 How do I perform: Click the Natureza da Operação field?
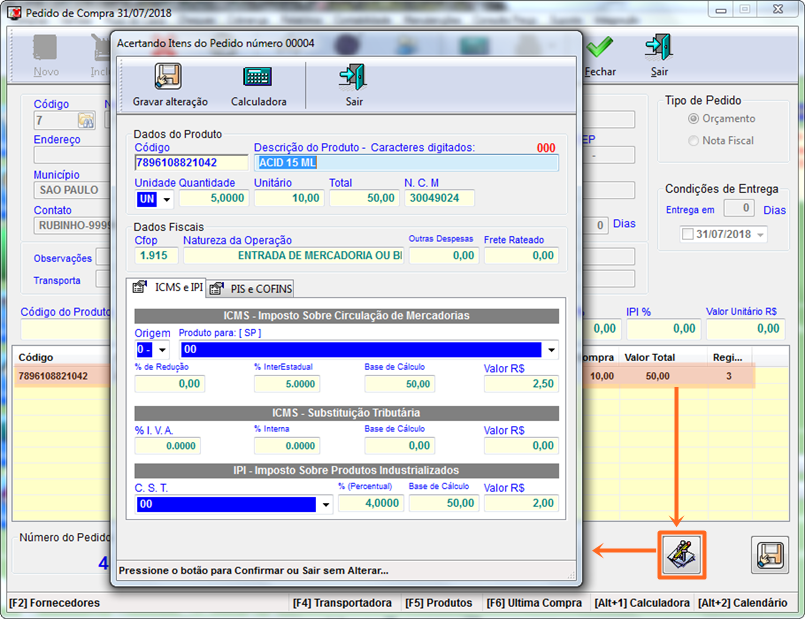click(294, 256)
